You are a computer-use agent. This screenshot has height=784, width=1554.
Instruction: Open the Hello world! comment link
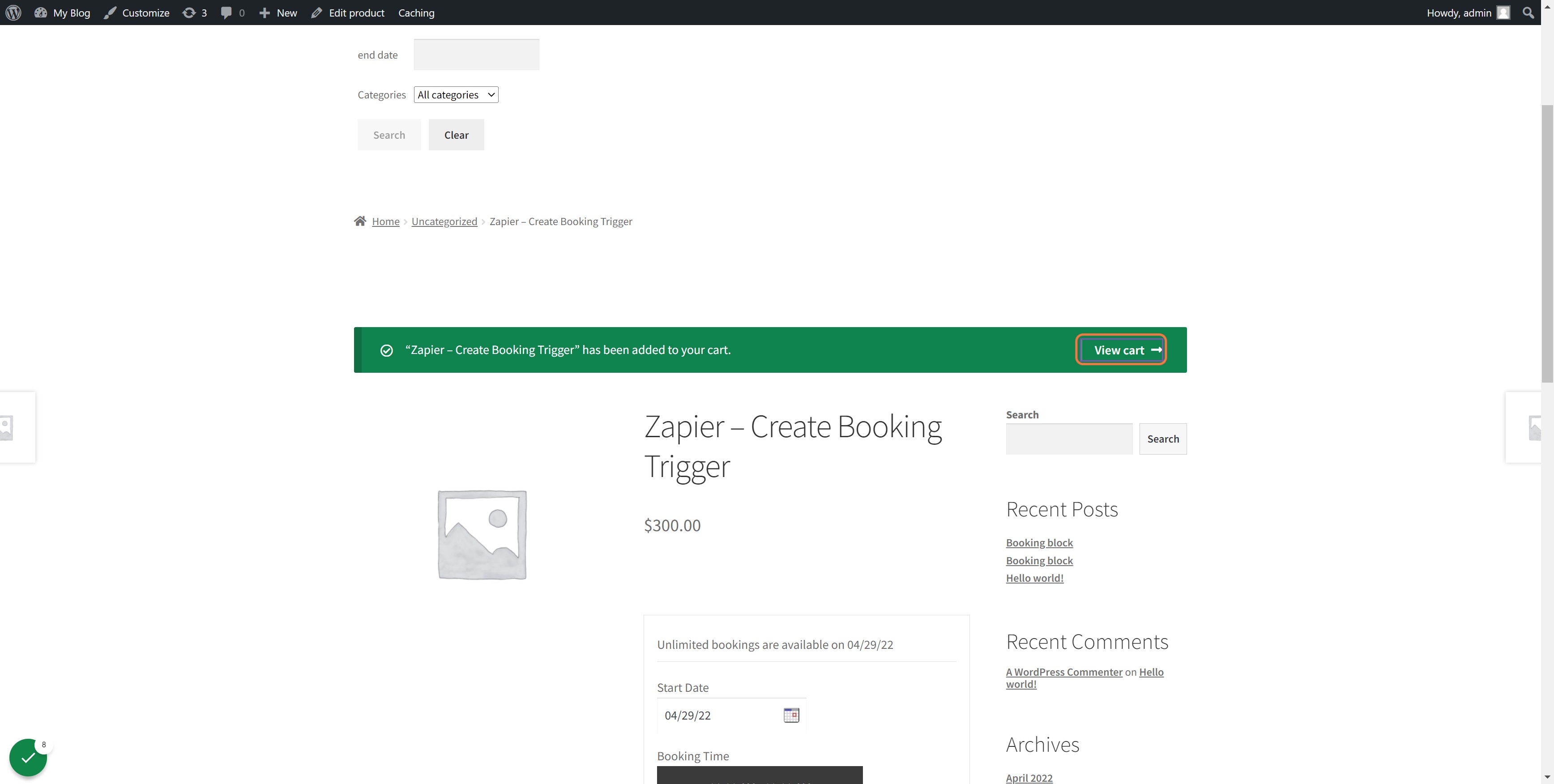click(x=1151, y=672)
